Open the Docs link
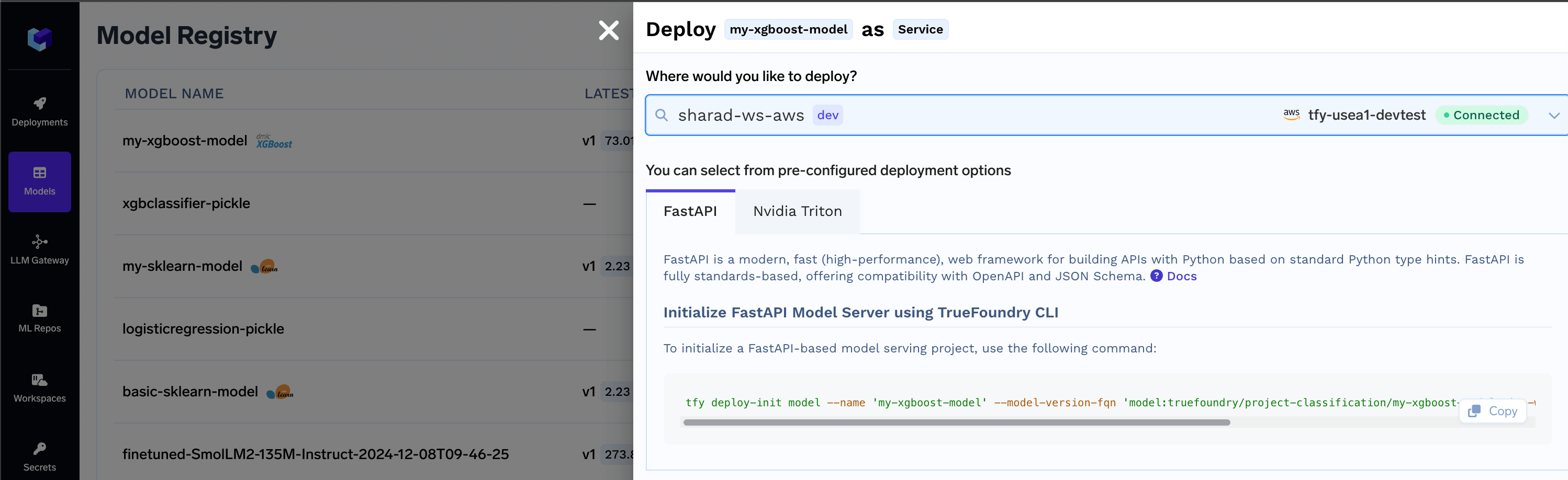This screenshot has width=1568, height=480. tap(1181, 276)
